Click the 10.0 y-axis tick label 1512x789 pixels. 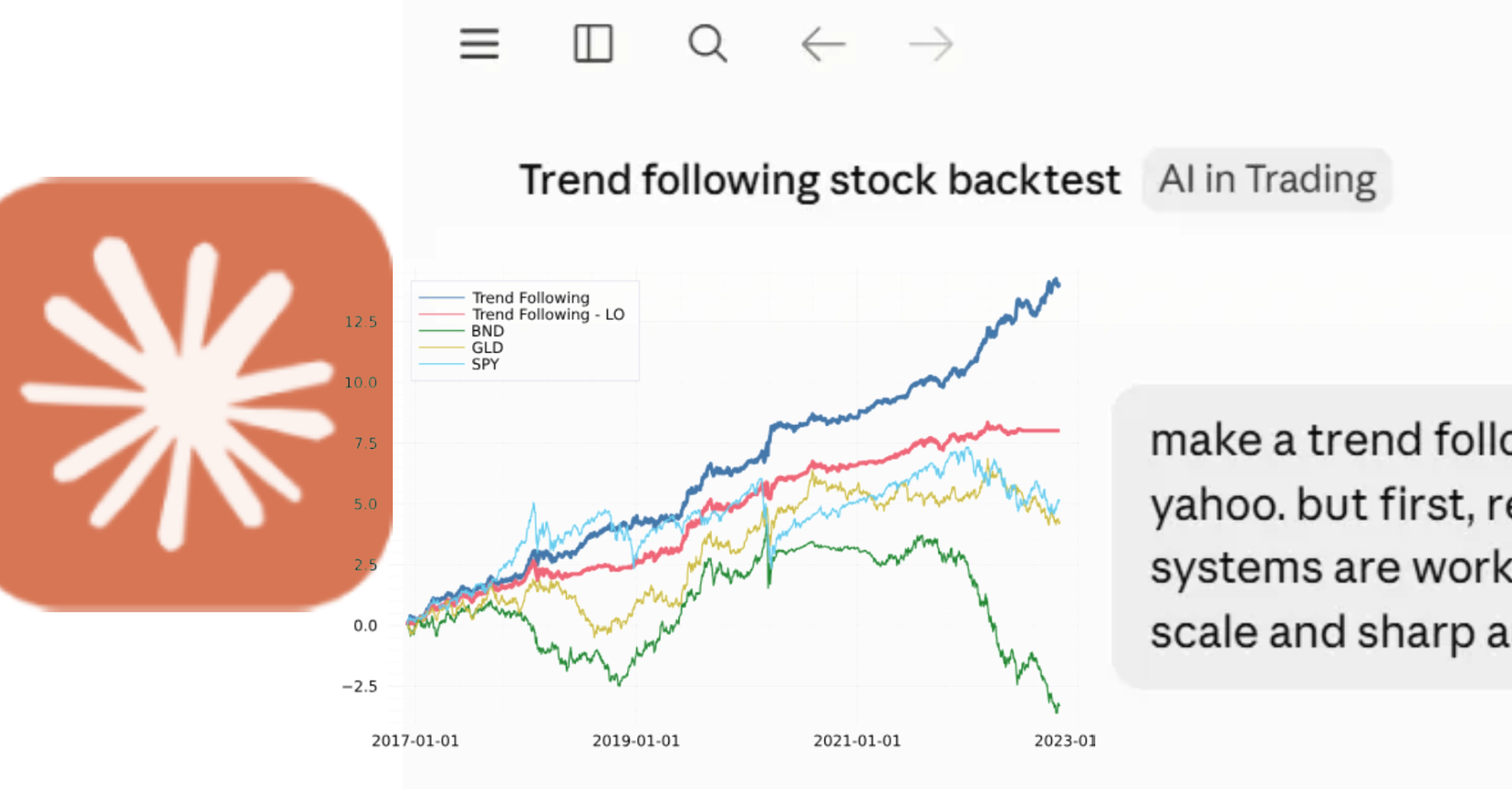pyautogui.click(x=360, y=383)
